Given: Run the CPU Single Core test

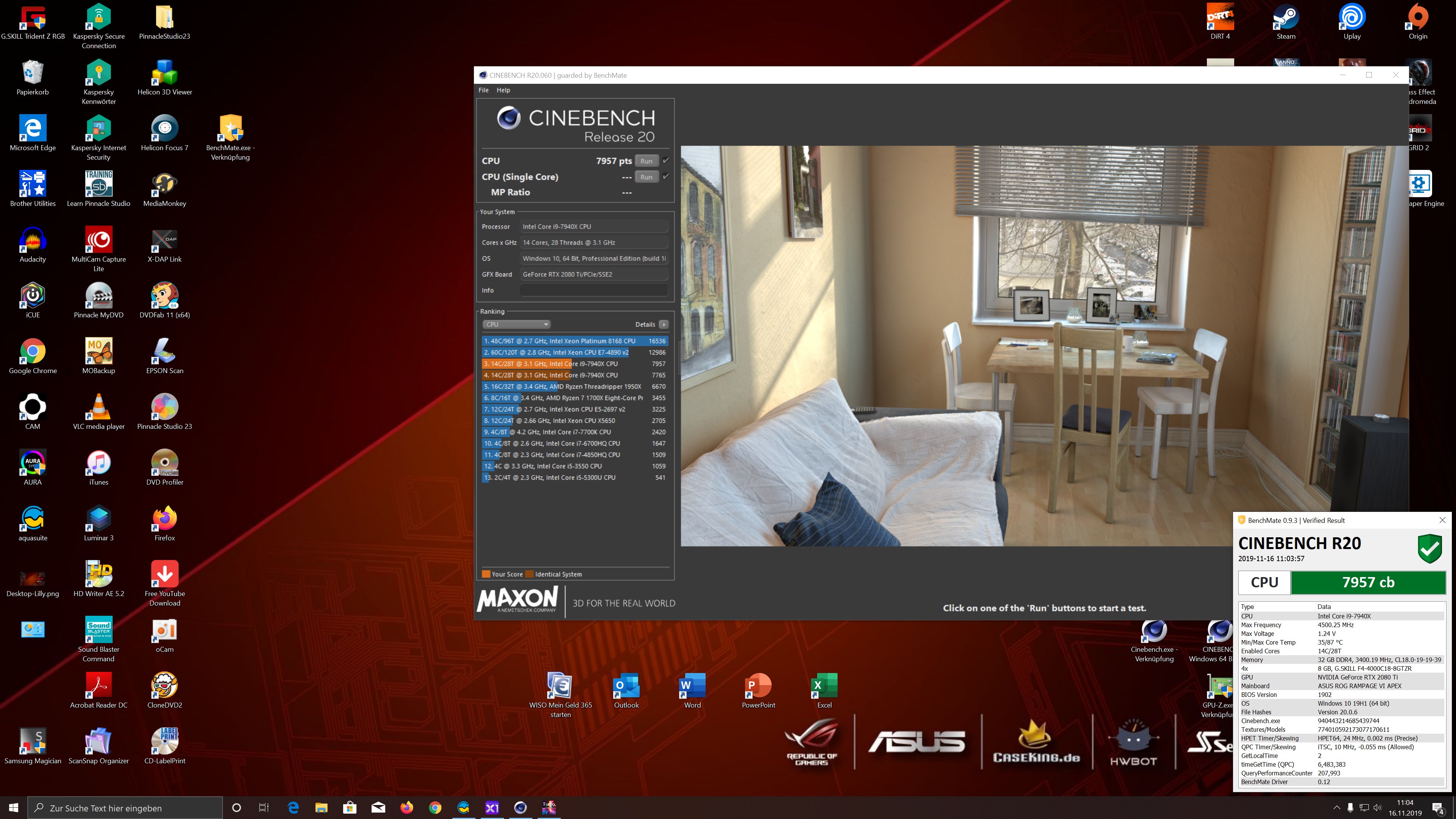Looking at the screenshot, I should click(x=646, y=177).
